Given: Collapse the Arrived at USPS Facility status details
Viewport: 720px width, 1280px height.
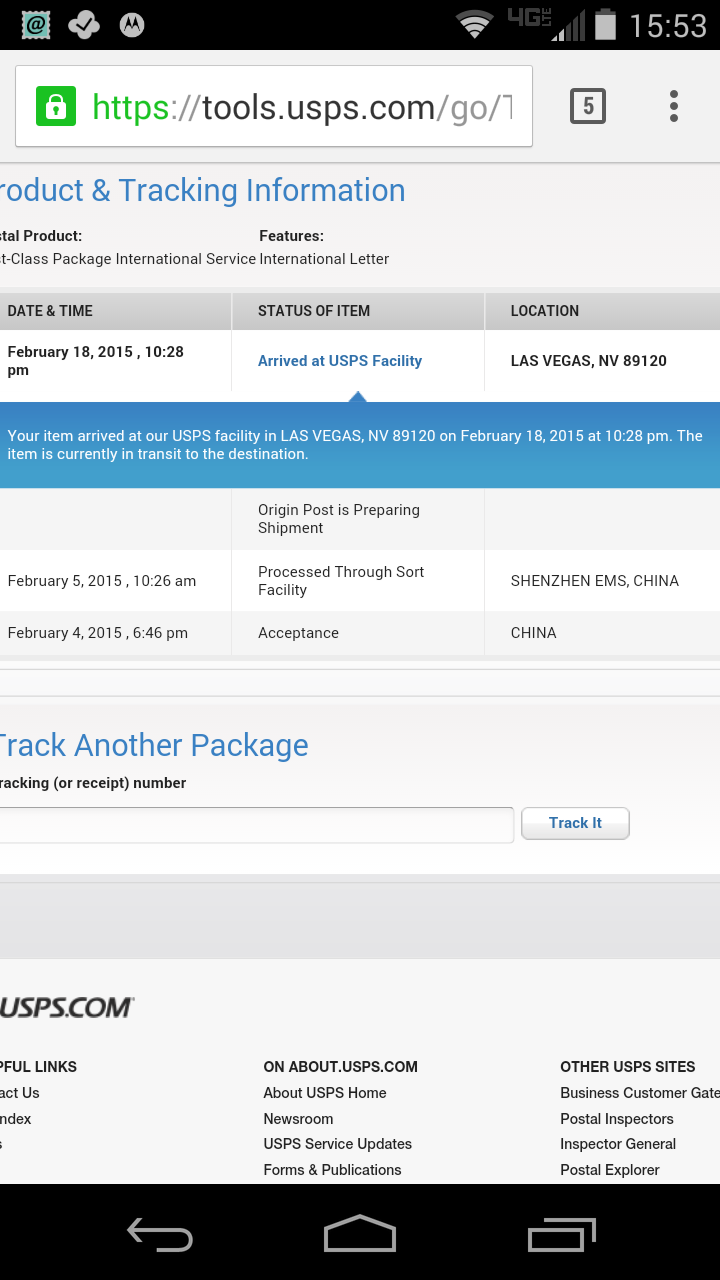Looking at the screenshot, I should coord(340,361).
